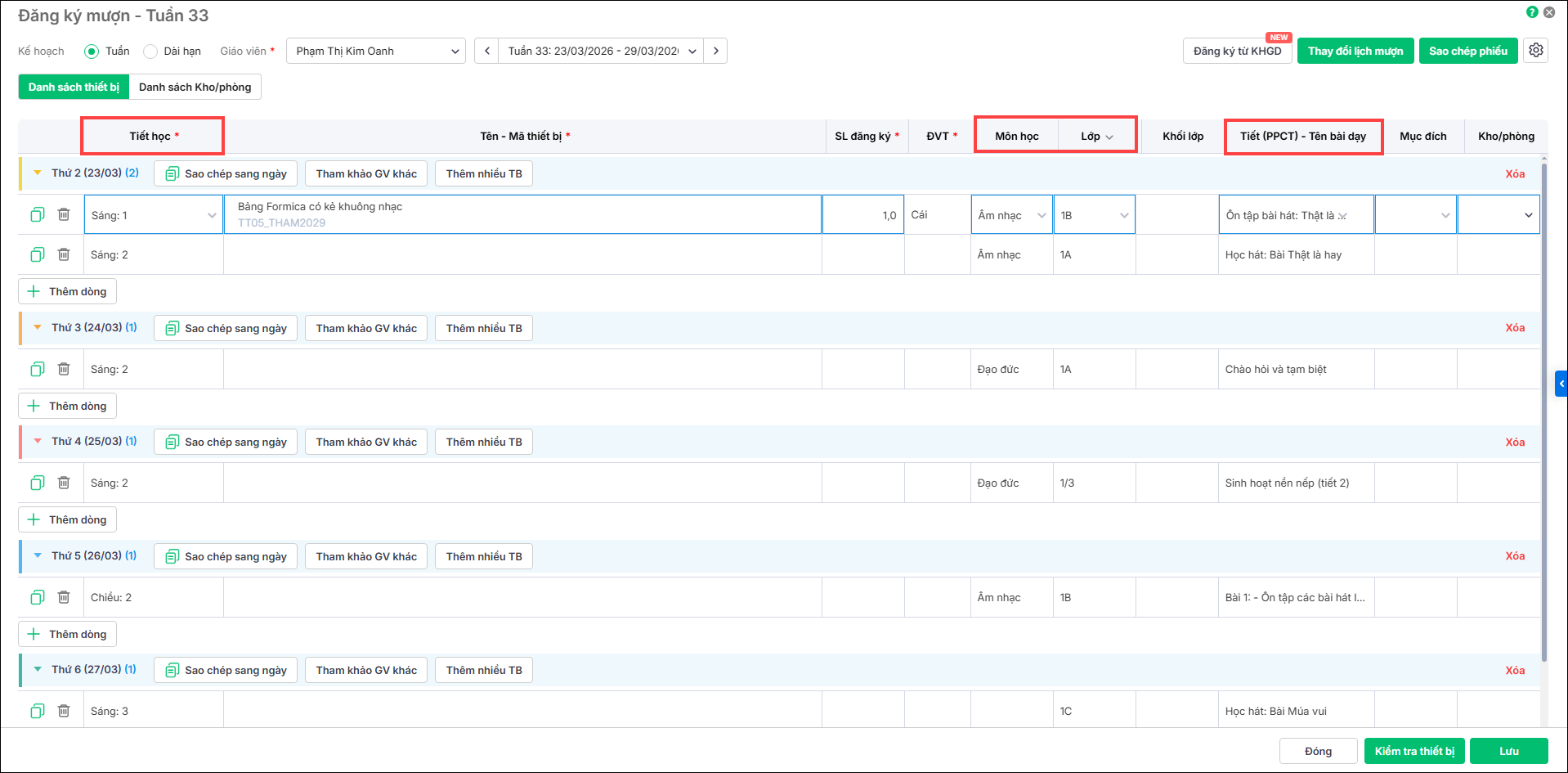This screenshot has width=1568, height=773.
Task: Delete the Sáng: 1 row on Thứ 2
Action: click(64, 214)
